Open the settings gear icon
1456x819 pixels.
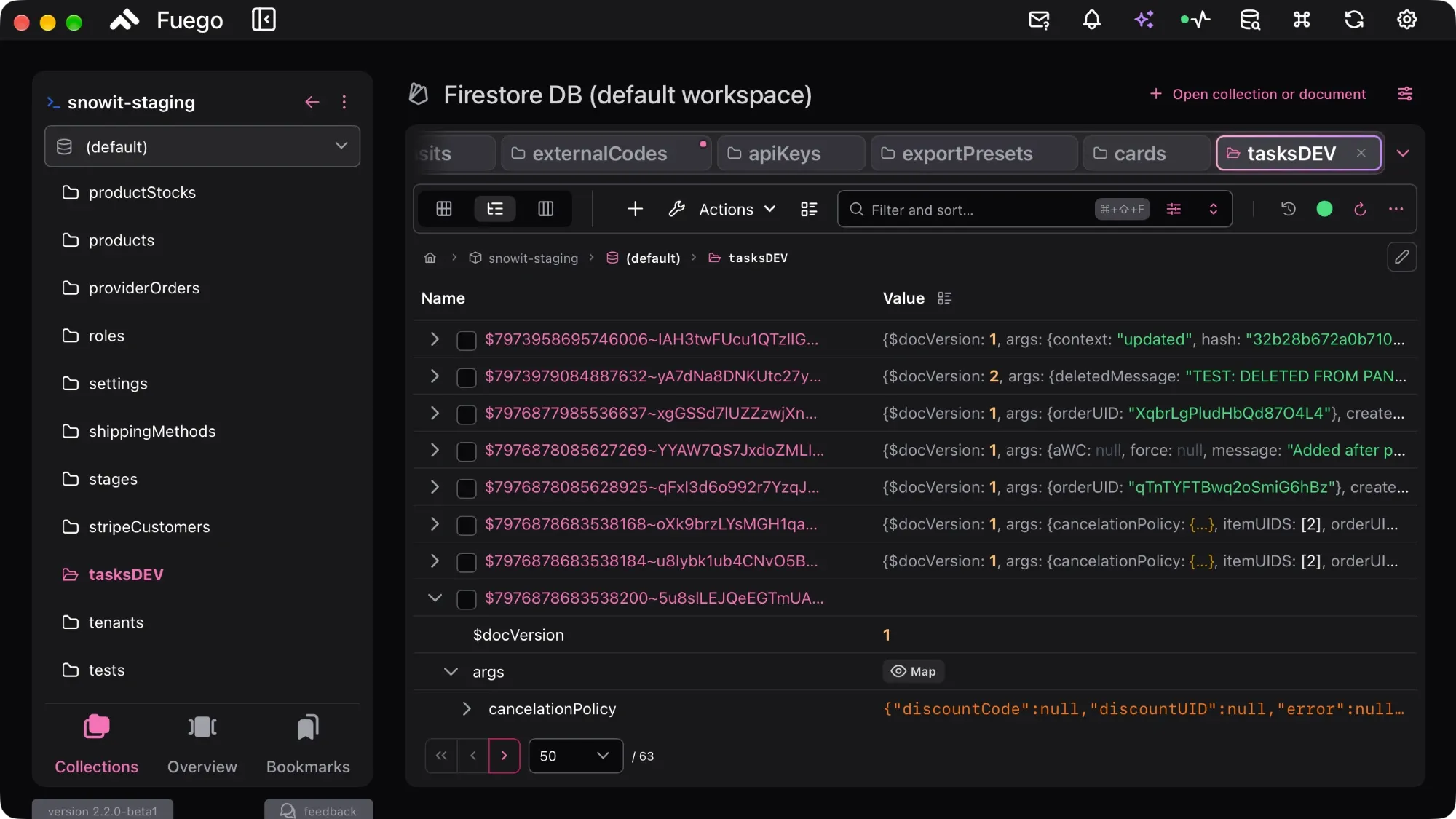tap(1406, 20)
